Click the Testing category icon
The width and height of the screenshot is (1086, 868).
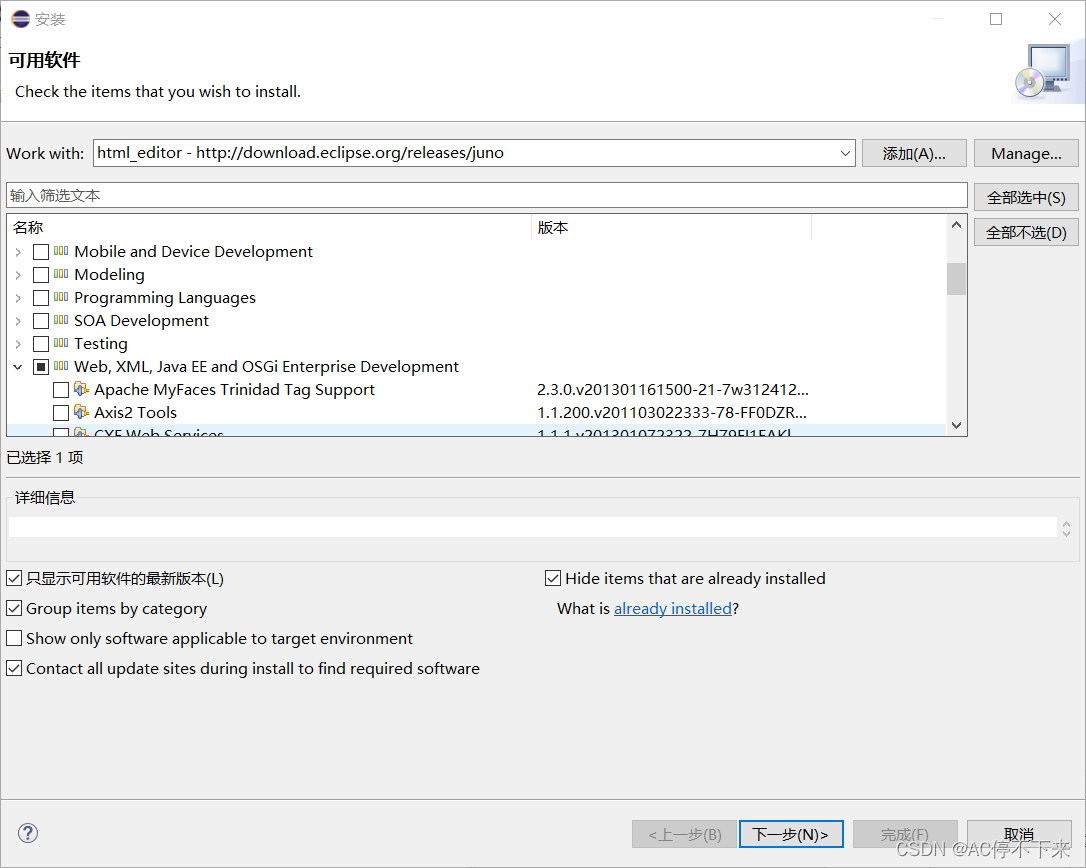61,342
